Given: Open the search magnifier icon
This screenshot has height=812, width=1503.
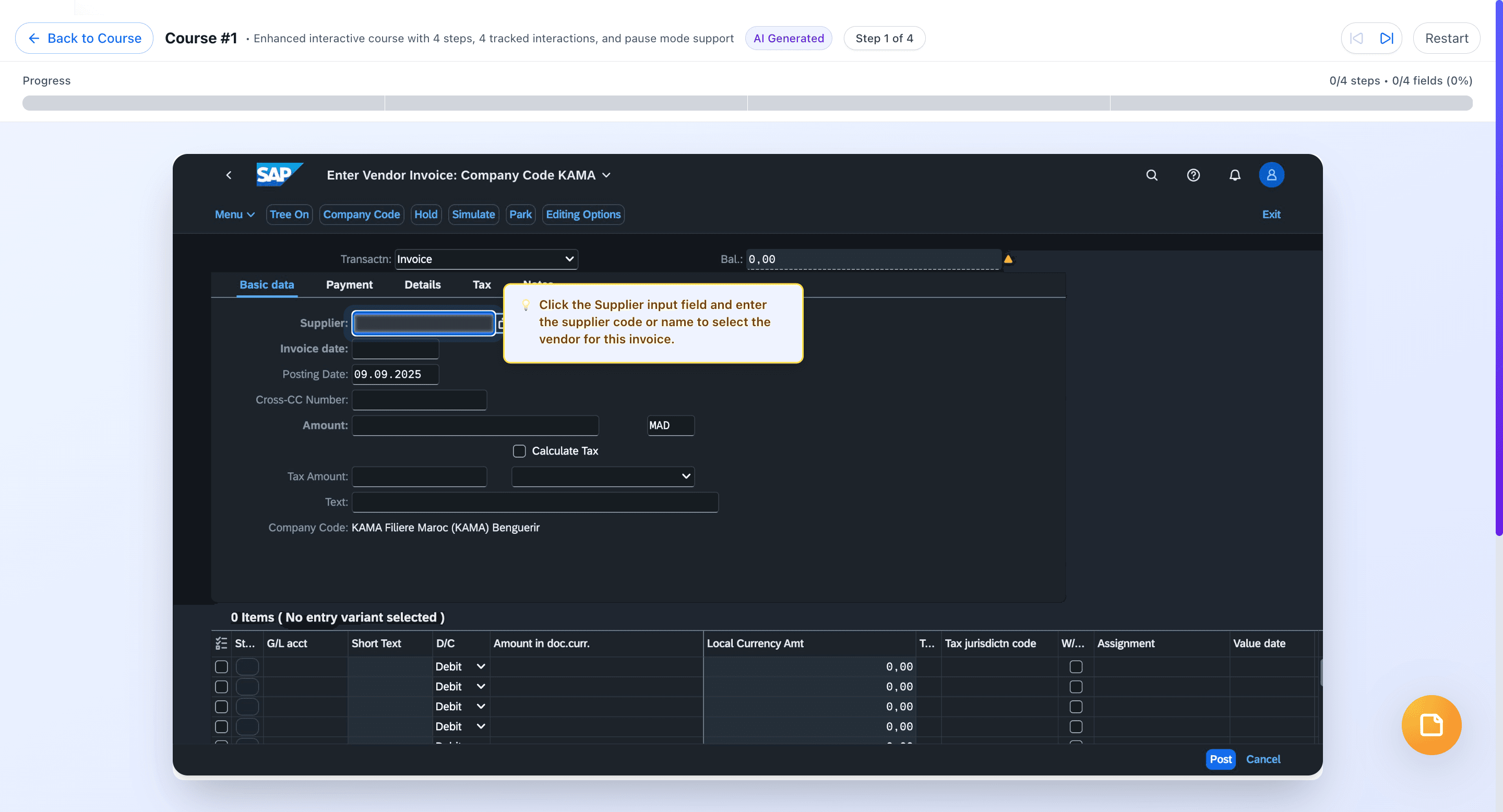Looking at the screenshot, I should point(1151,175).
